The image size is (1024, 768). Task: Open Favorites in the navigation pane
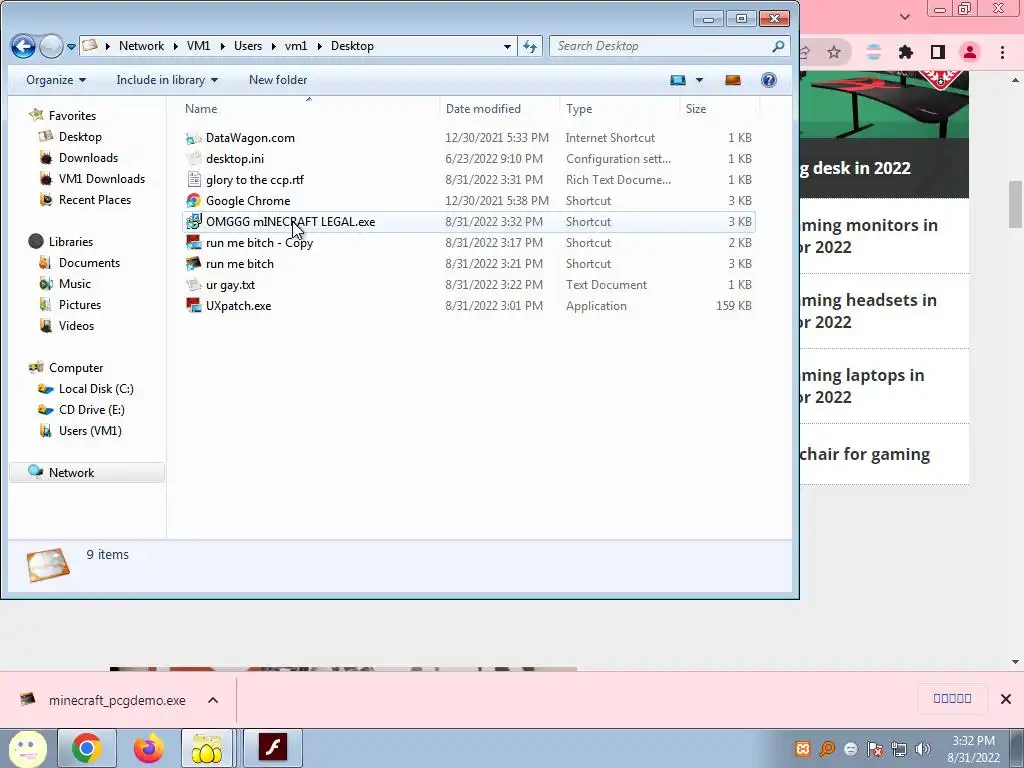(72, 116)
